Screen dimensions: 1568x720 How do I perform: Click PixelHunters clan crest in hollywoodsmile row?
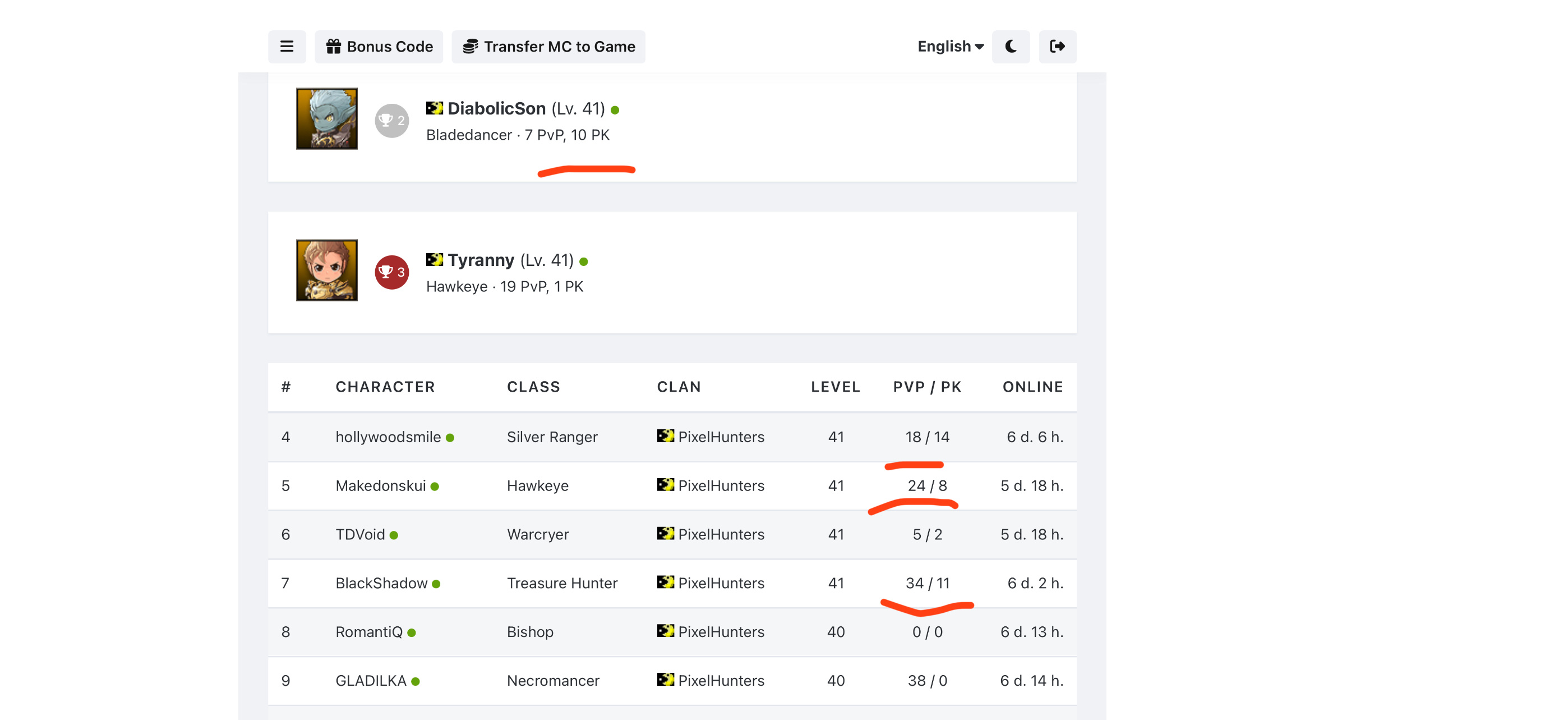click(665, 435)
